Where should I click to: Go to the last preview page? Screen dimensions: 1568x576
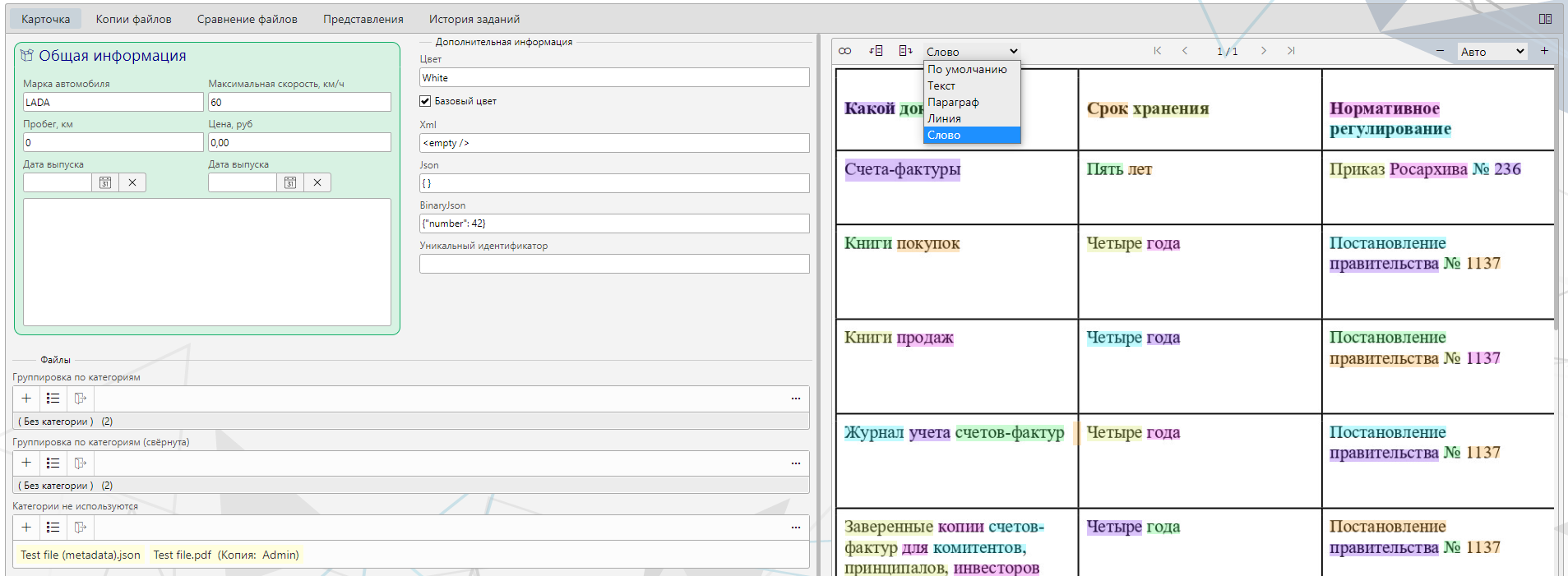pyautogui.click(x=1291, y=51)
